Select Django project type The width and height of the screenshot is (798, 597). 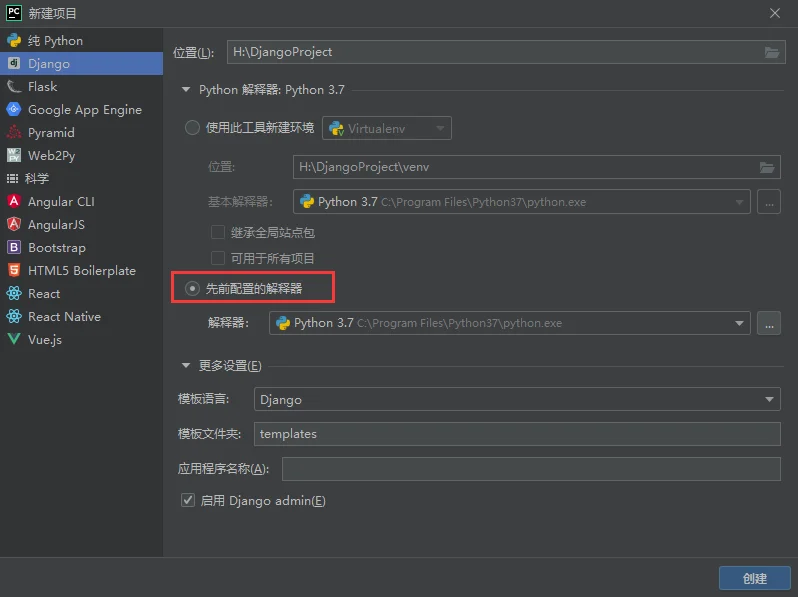(x=81, y=64)
